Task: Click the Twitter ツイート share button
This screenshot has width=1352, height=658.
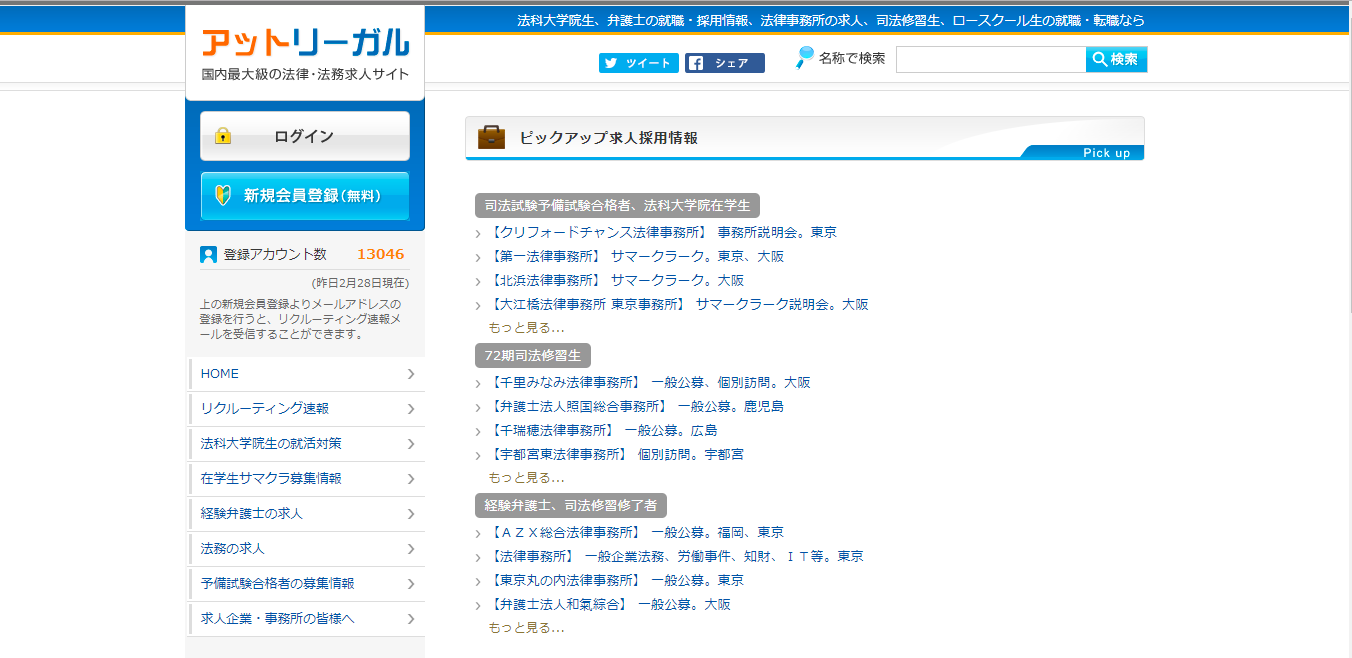Action: tap(638, 63)
